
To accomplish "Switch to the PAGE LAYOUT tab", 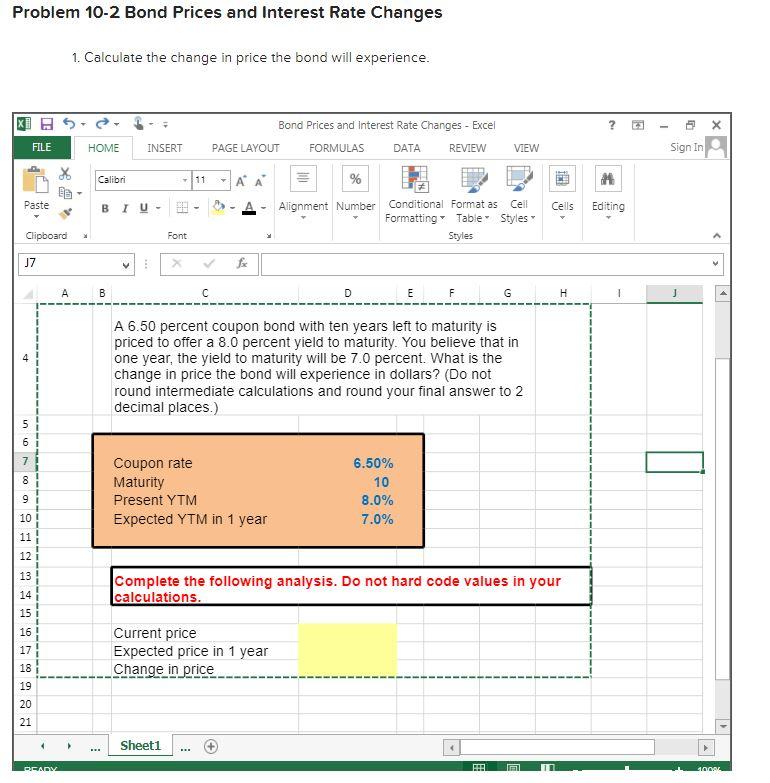I will click(245, 148).
